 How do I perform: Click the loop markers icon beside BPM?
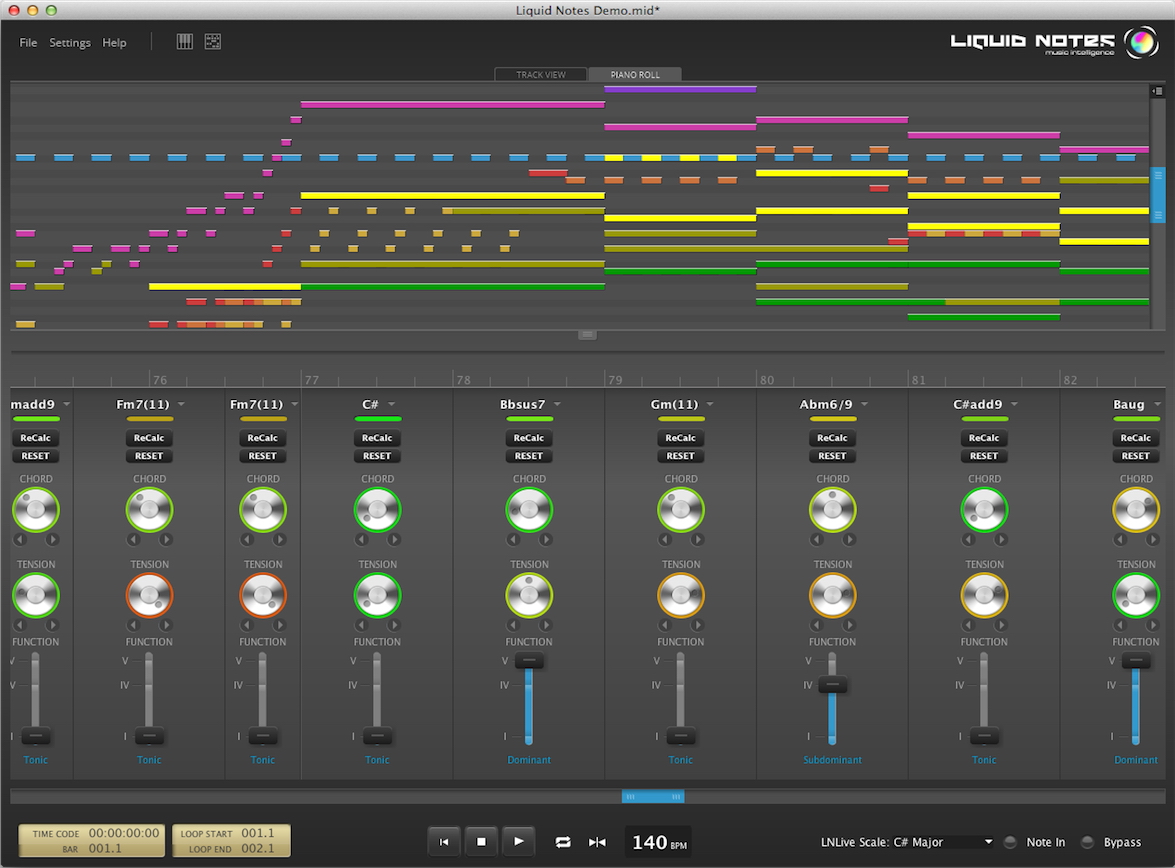click(x=597, y=842)
